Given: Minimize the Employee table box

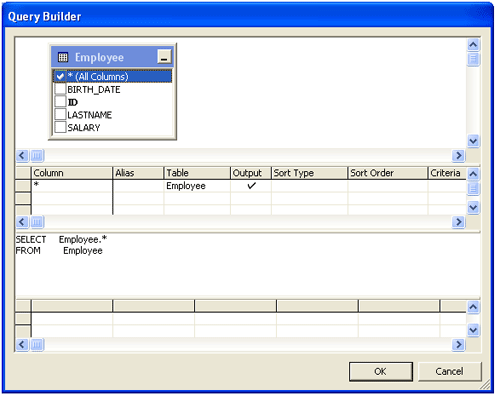Looking at the screenshot, I should click(x=164, y=57).
